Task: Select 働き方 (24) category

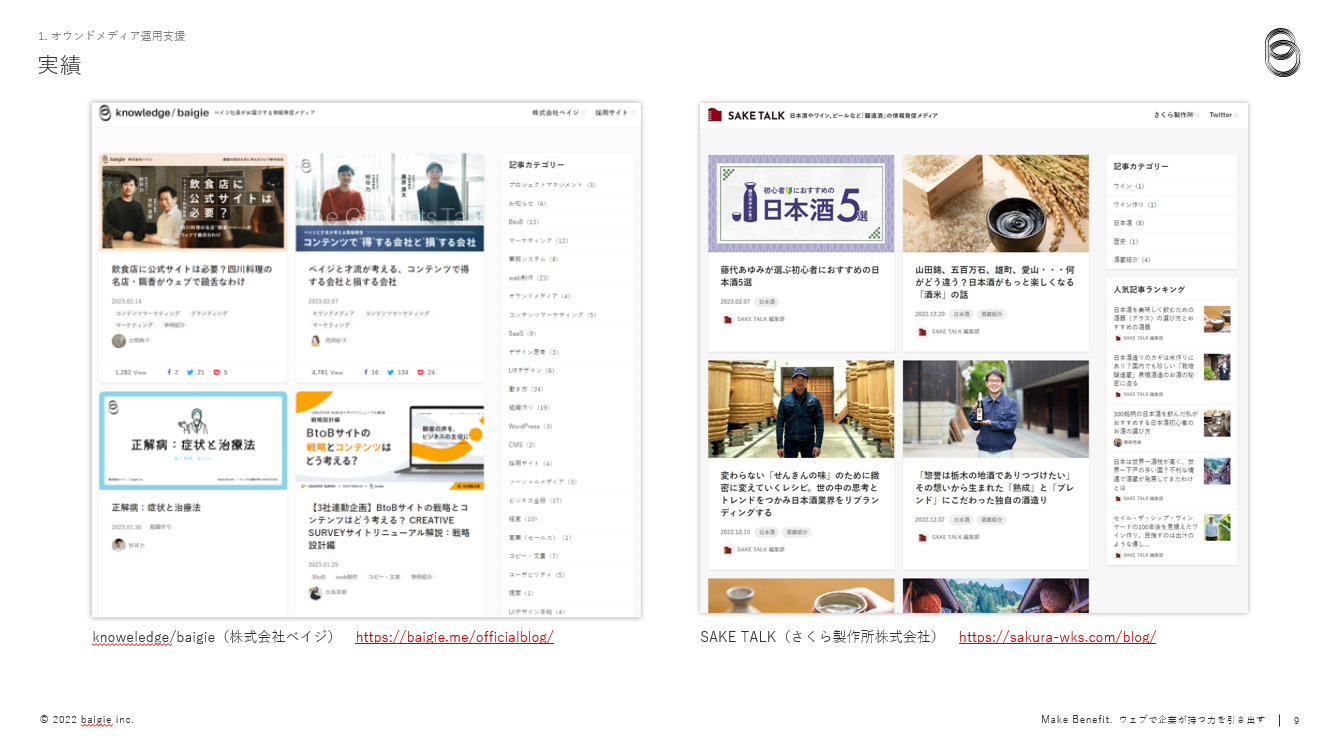Action: pyautogui.click(x=526, y=389)
